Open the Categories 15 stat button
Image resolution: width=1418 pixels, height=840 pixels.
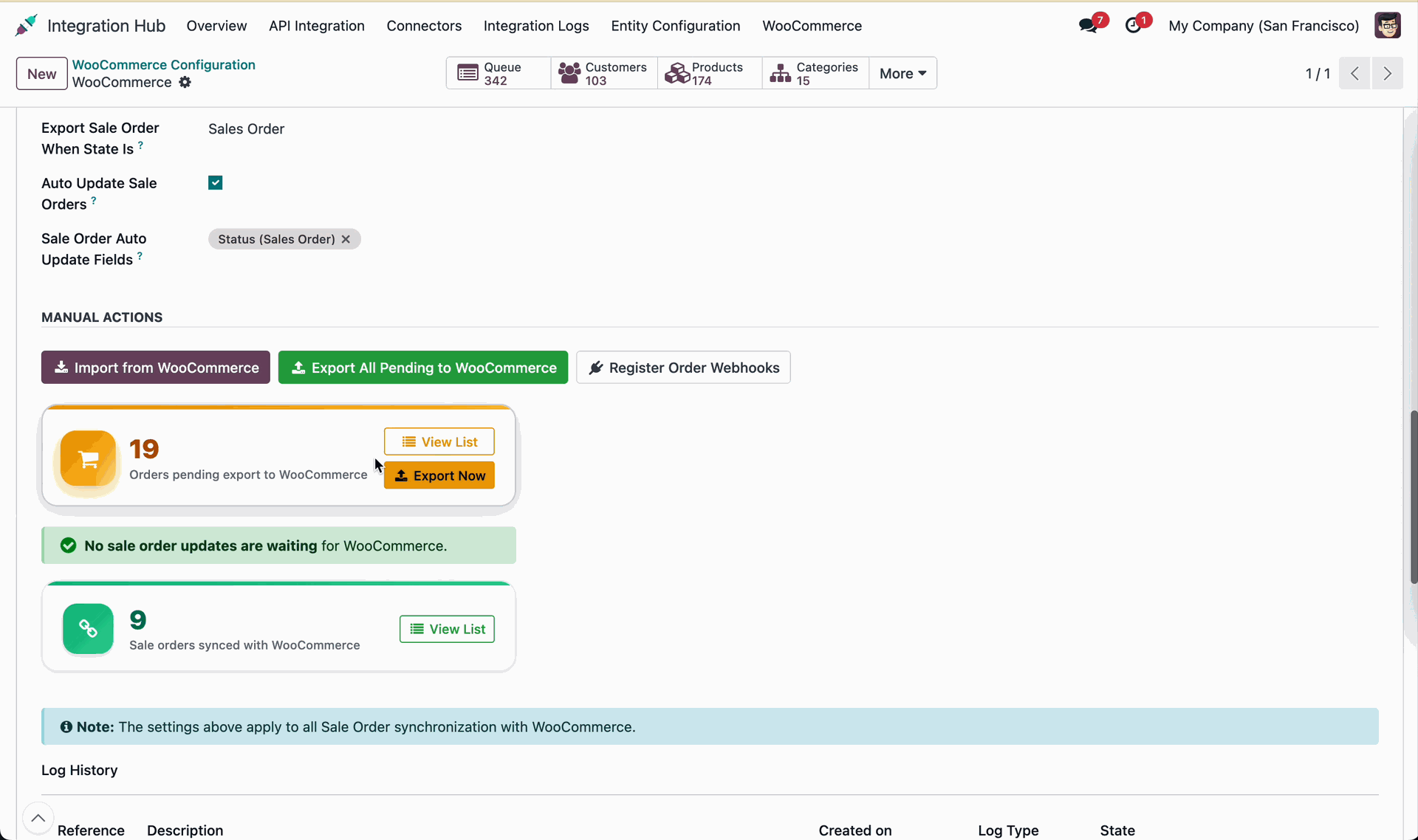click(815, 73)
